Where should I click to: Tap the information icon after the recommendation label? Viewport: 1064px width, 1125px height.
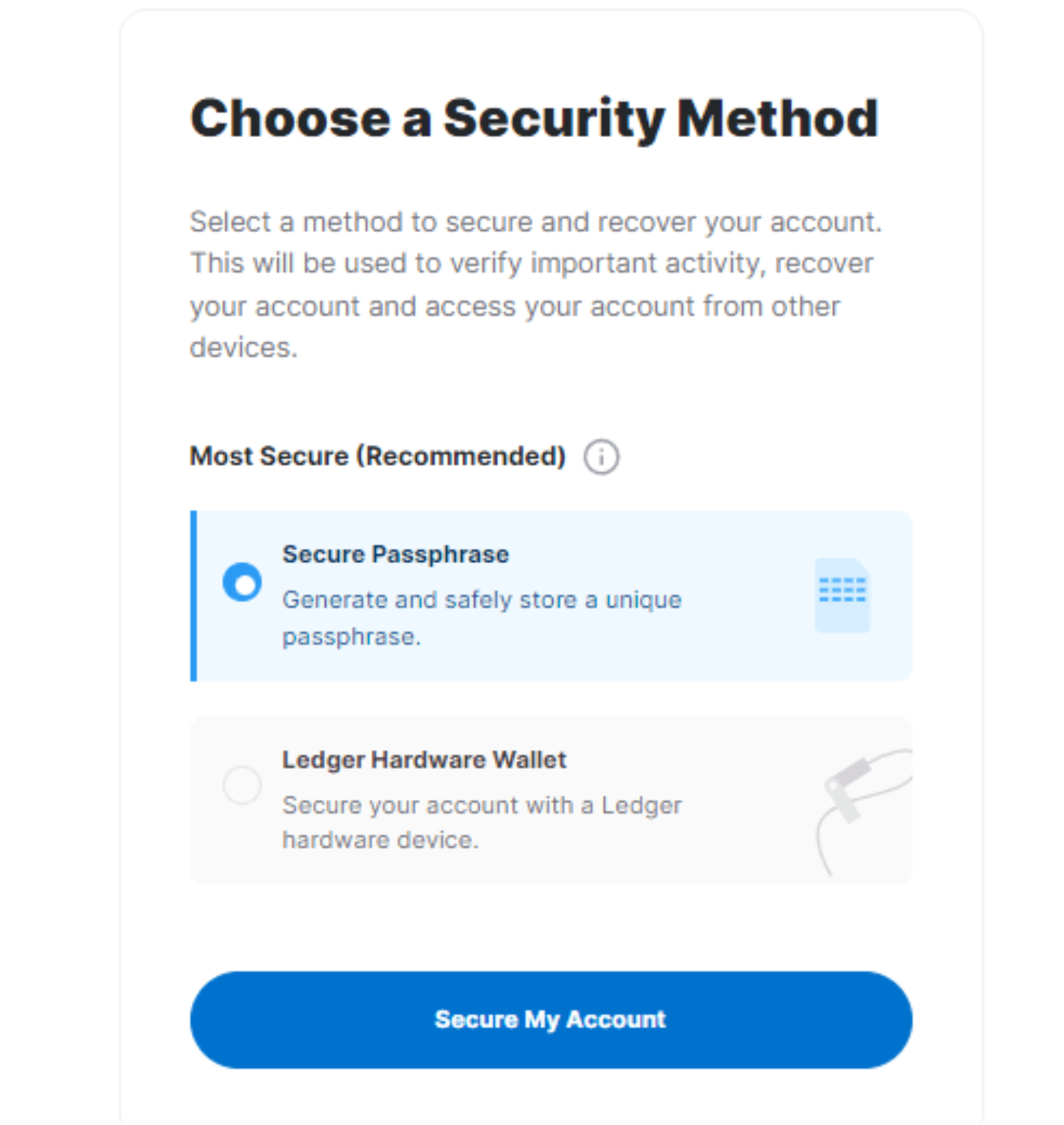tap(600, 456)
